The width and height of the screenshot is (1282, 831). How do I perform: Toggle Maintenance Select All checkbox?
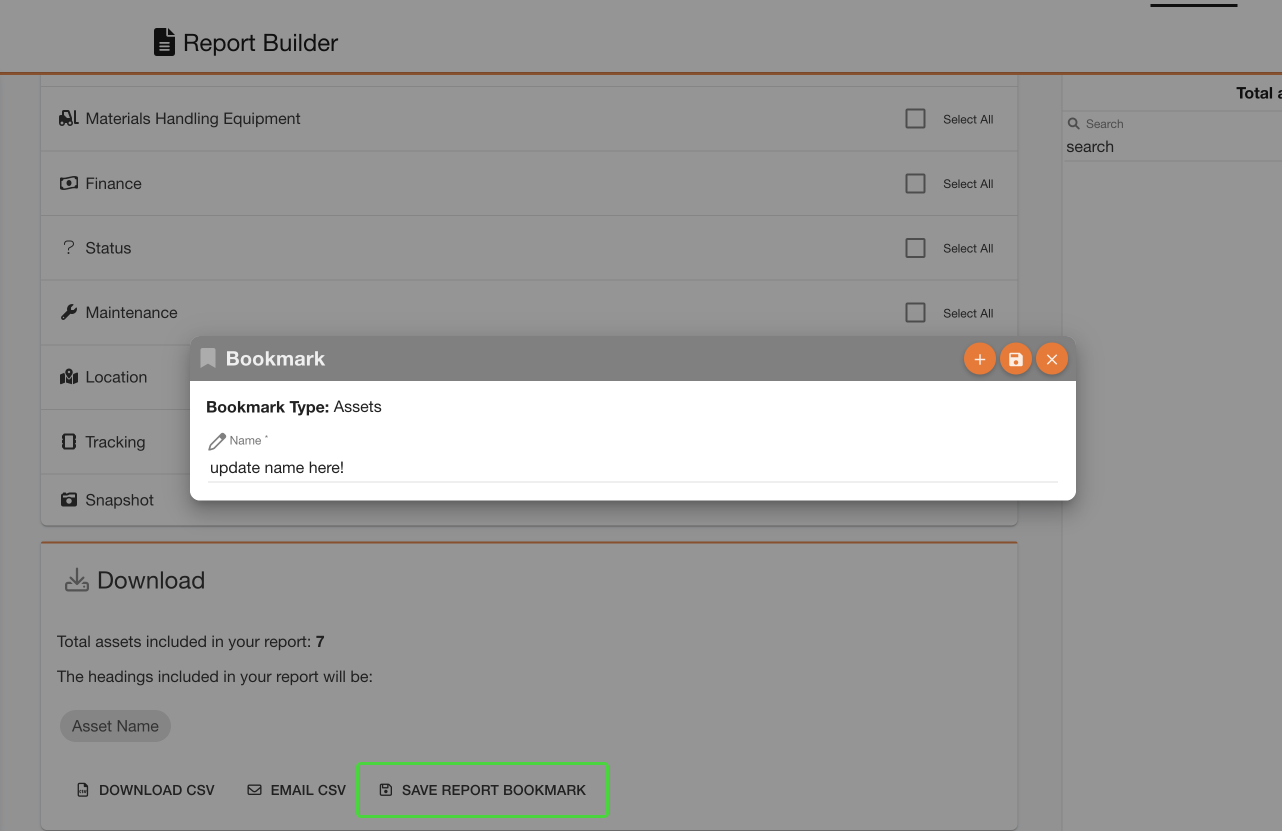[915, 313]
